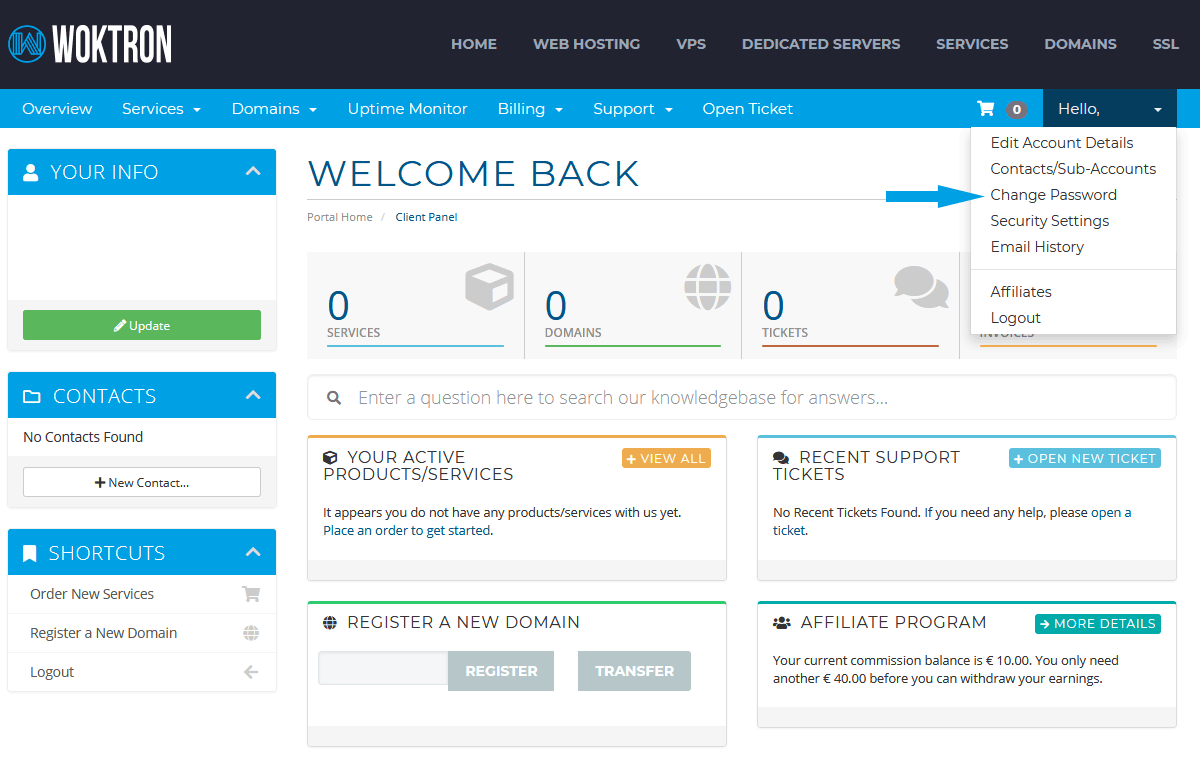Image resolution: width=1200 pixels, height=762 pixels.
Task: Click the folder icon in Contacts header
Action: (x=32, y=397)
